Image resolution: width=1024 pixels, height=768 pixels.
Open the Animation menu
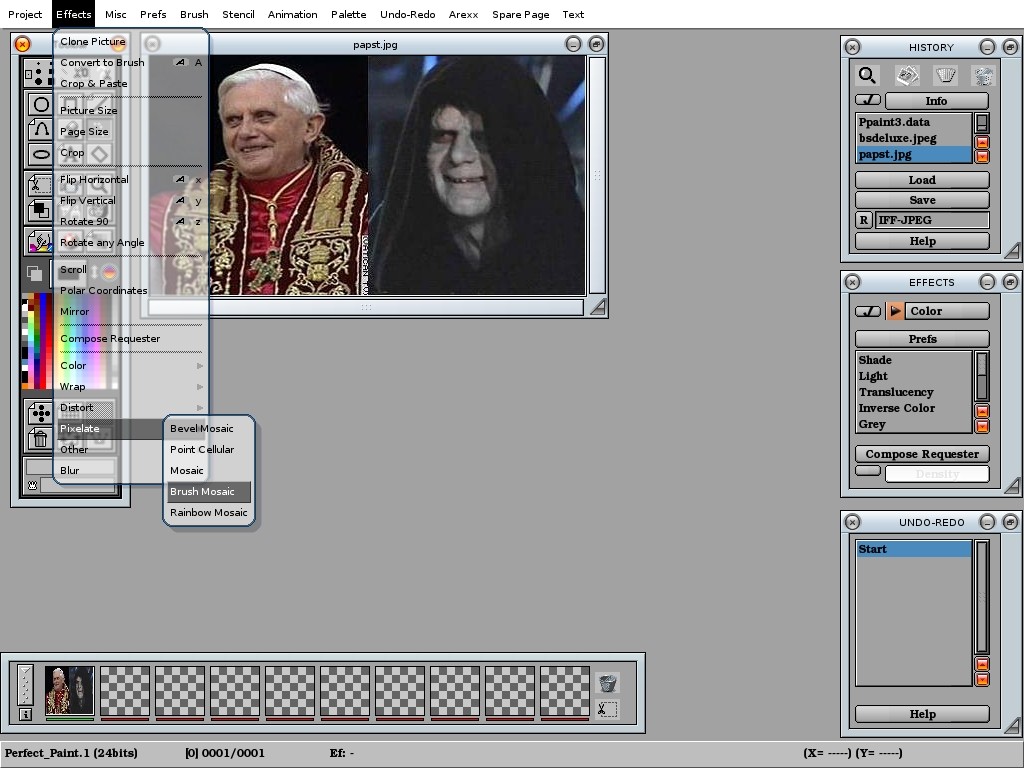tap(293, 14)
